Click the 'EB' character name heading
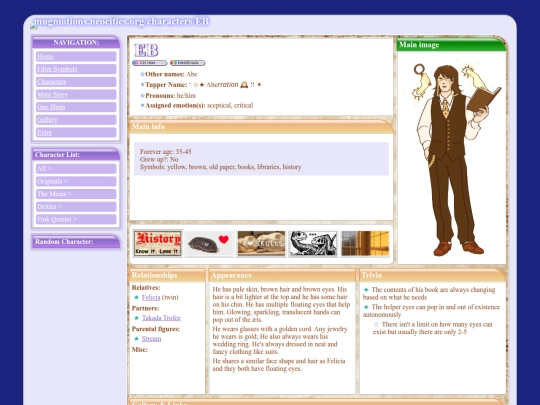 [146, 50]
